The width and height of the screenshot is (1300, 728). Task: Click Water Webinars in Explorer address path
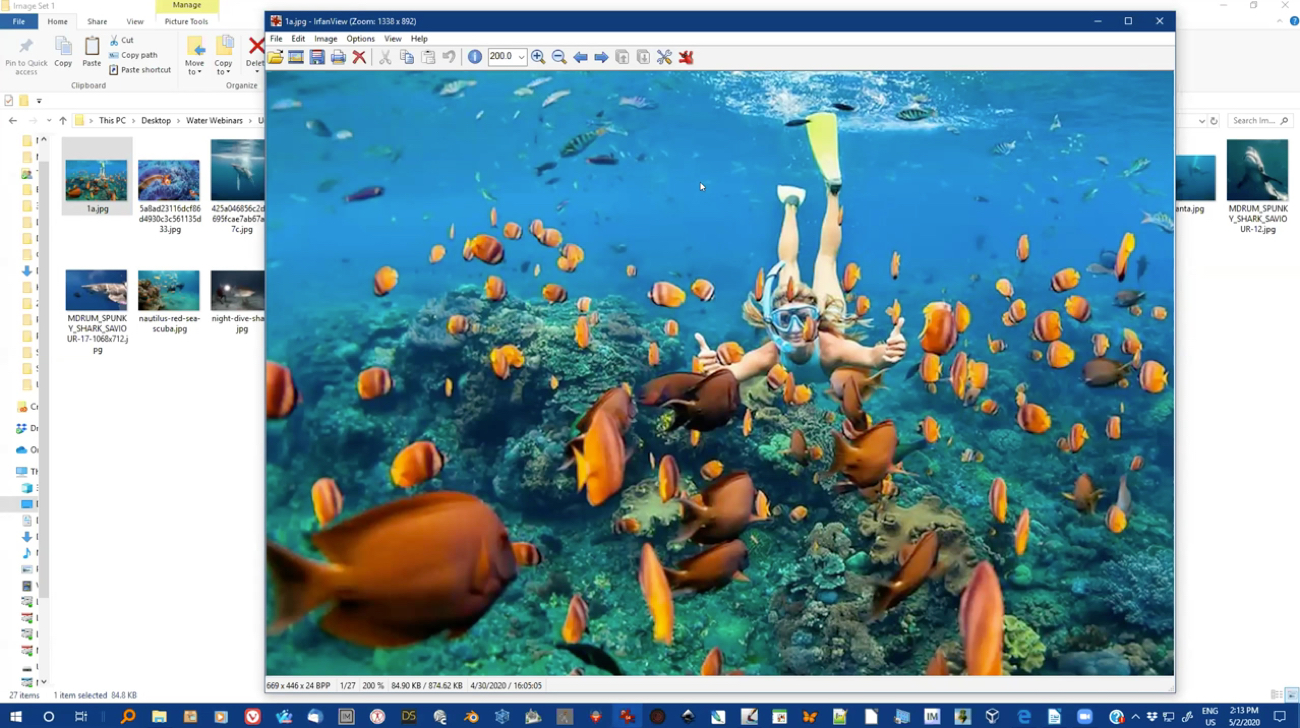214,121
